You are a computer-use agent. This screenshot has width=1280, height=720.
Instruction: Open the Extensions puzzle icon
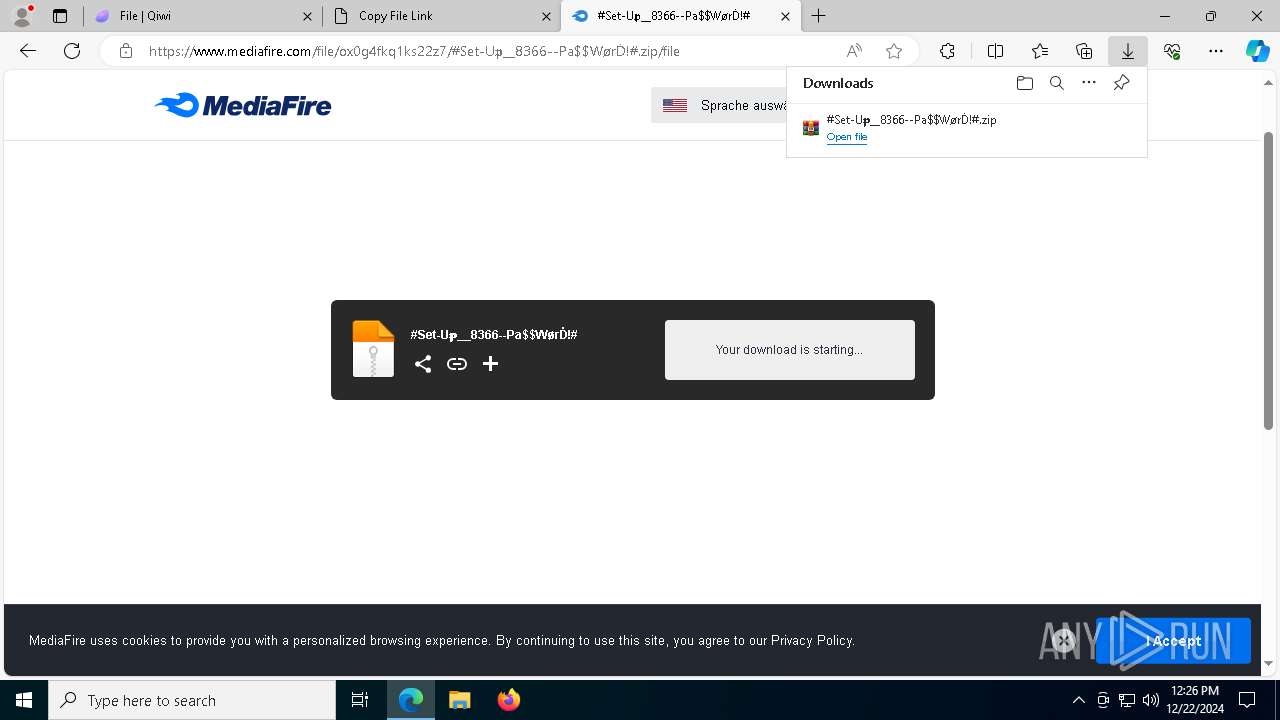[947, 51]
